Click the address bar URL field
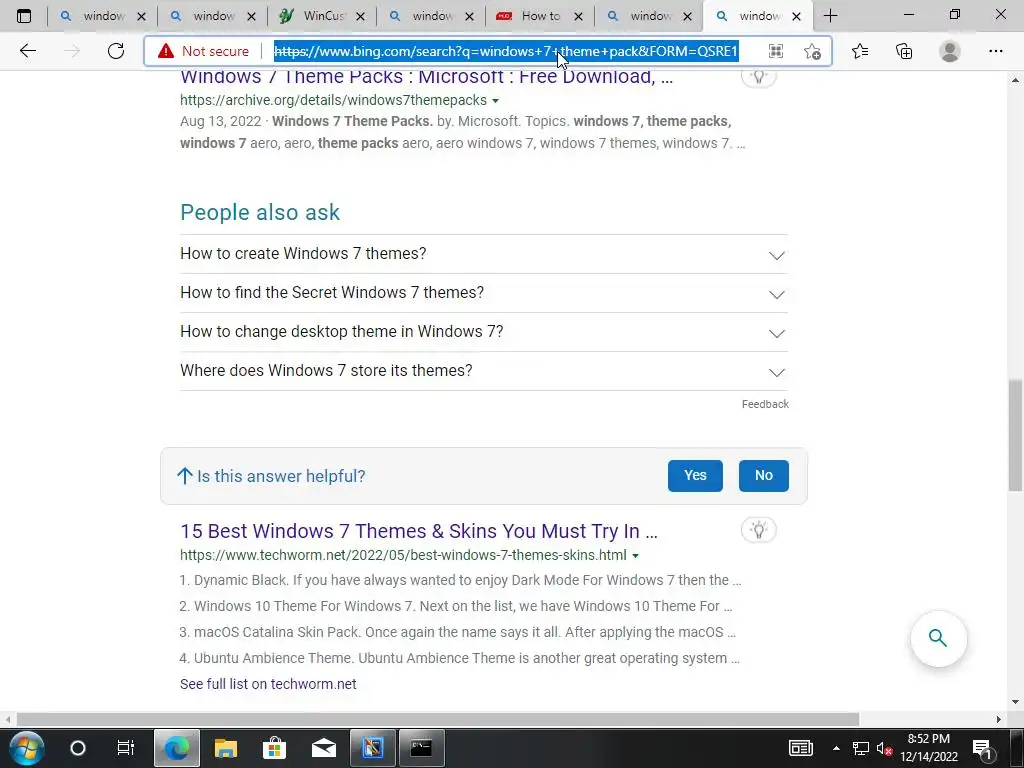Viewport: 1024px width, 768px height. pos(506,51)
